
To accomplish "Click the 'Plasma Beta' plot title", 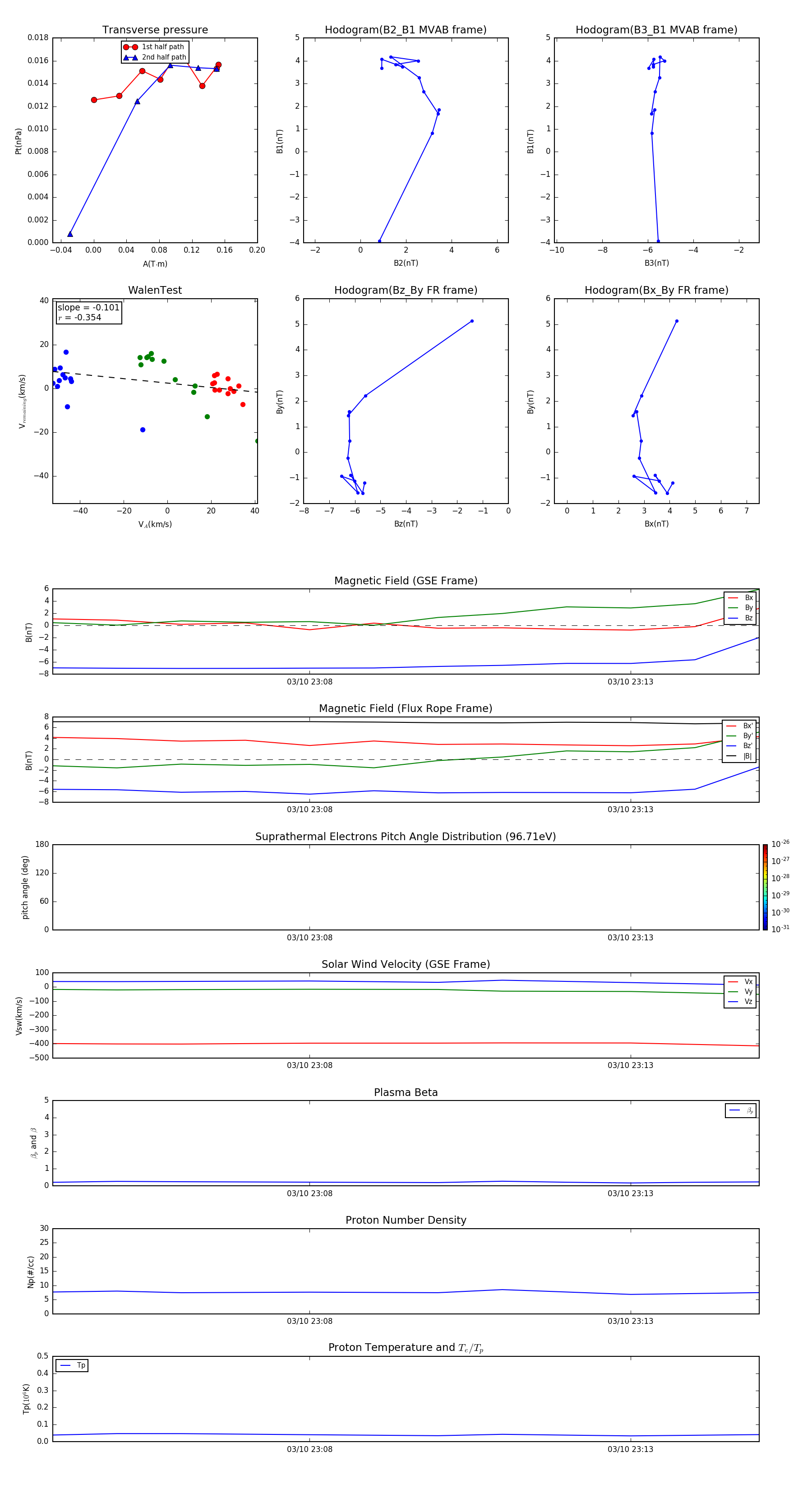I will point(406,1092).
